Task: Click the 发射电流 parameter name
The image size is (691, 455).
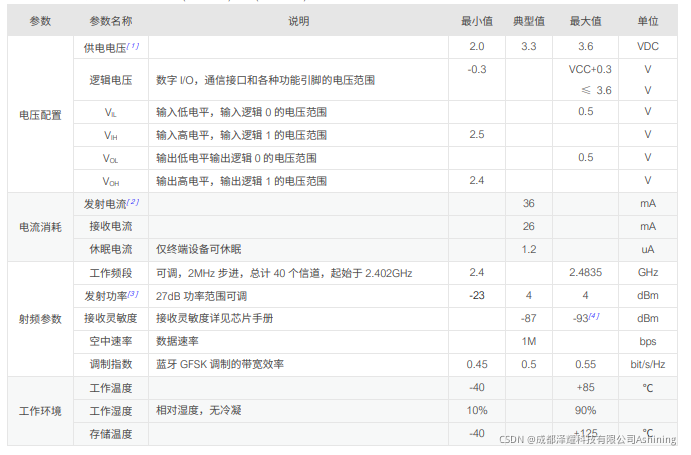Action: click(x=105, y=204)
